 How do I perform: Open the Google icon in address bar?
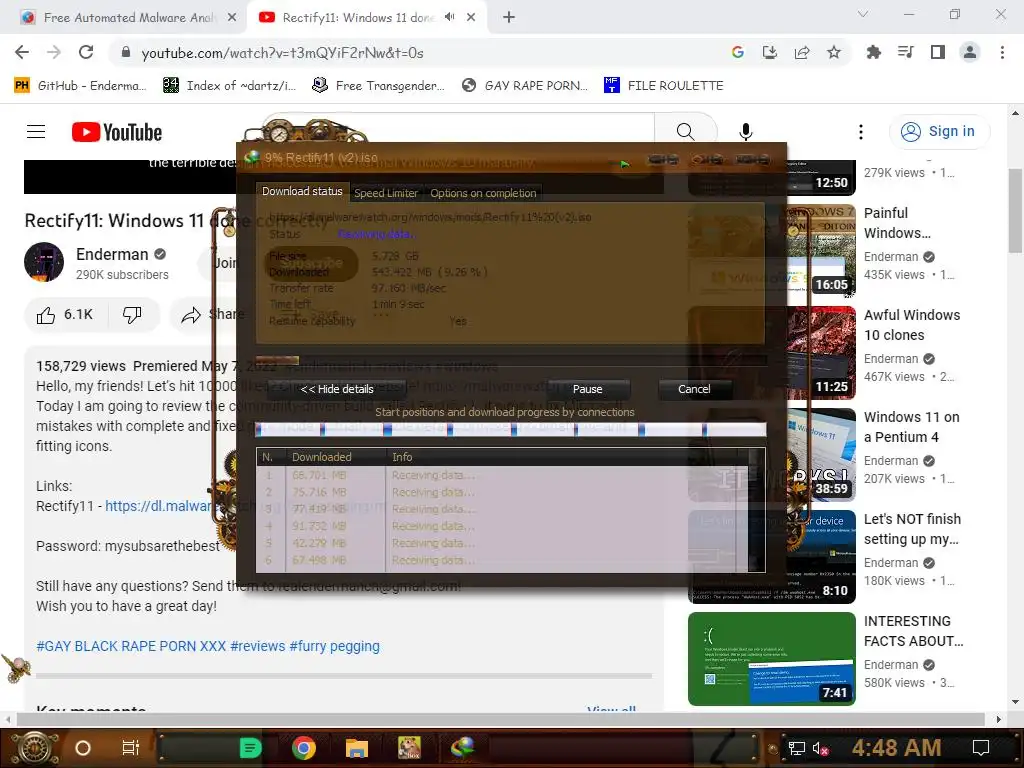(x=737, y=52)
